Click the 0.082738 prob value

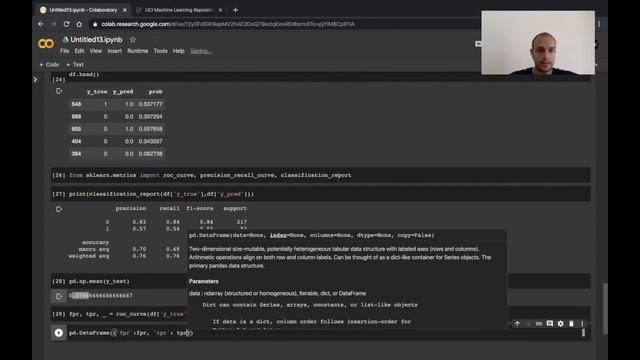pos(150,153)
